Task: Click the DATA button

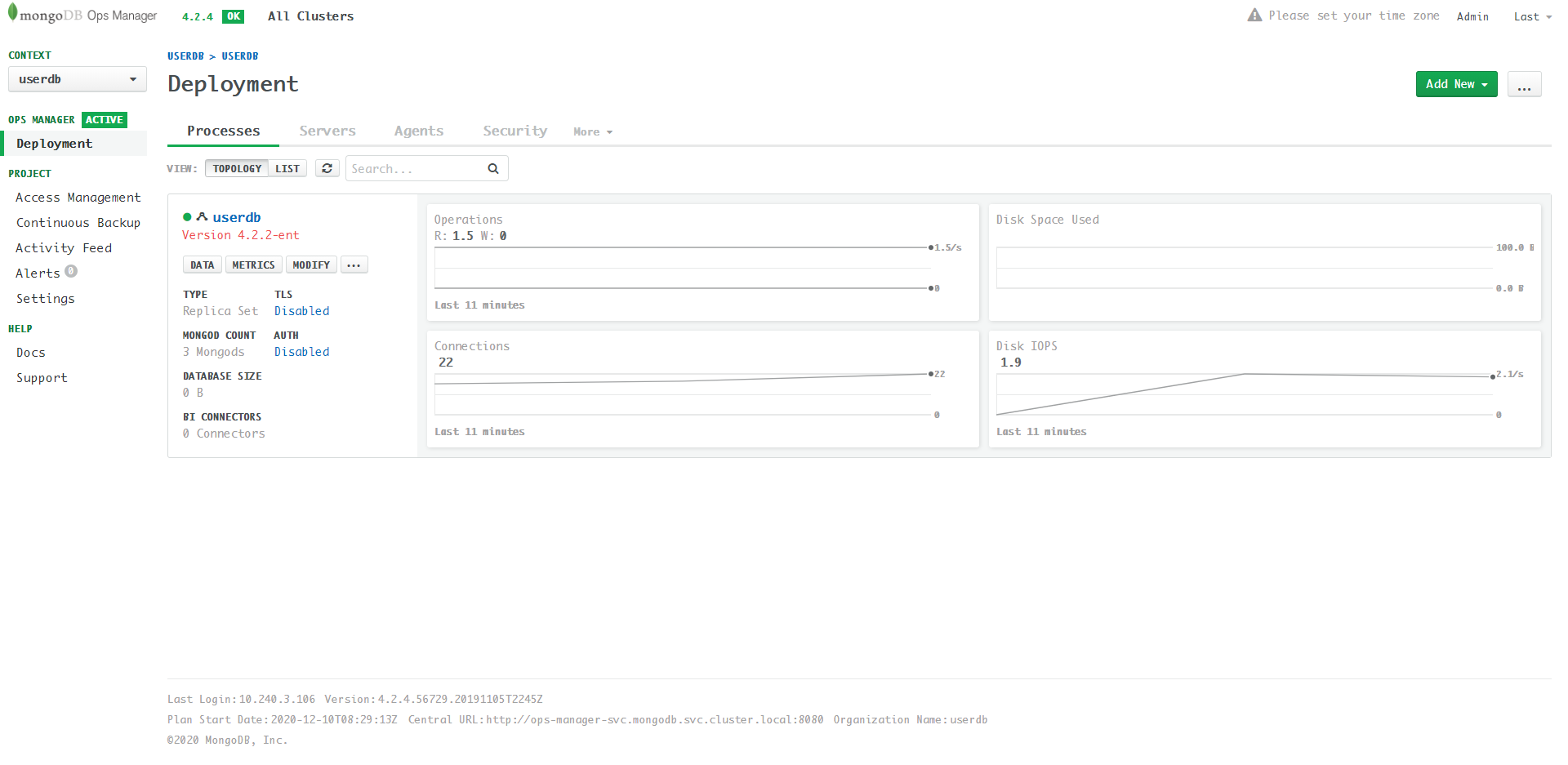Action: [x=202, y=265]
